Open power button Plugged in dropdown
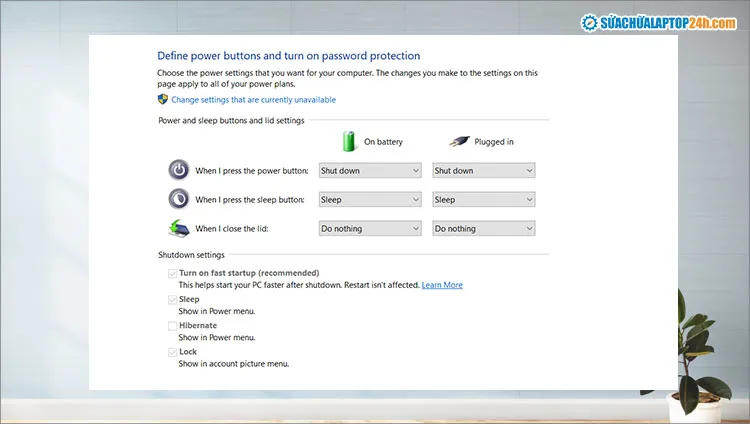The width and height of the screenshot is (750, 424). pyautogui.click(x=484, y=171)
